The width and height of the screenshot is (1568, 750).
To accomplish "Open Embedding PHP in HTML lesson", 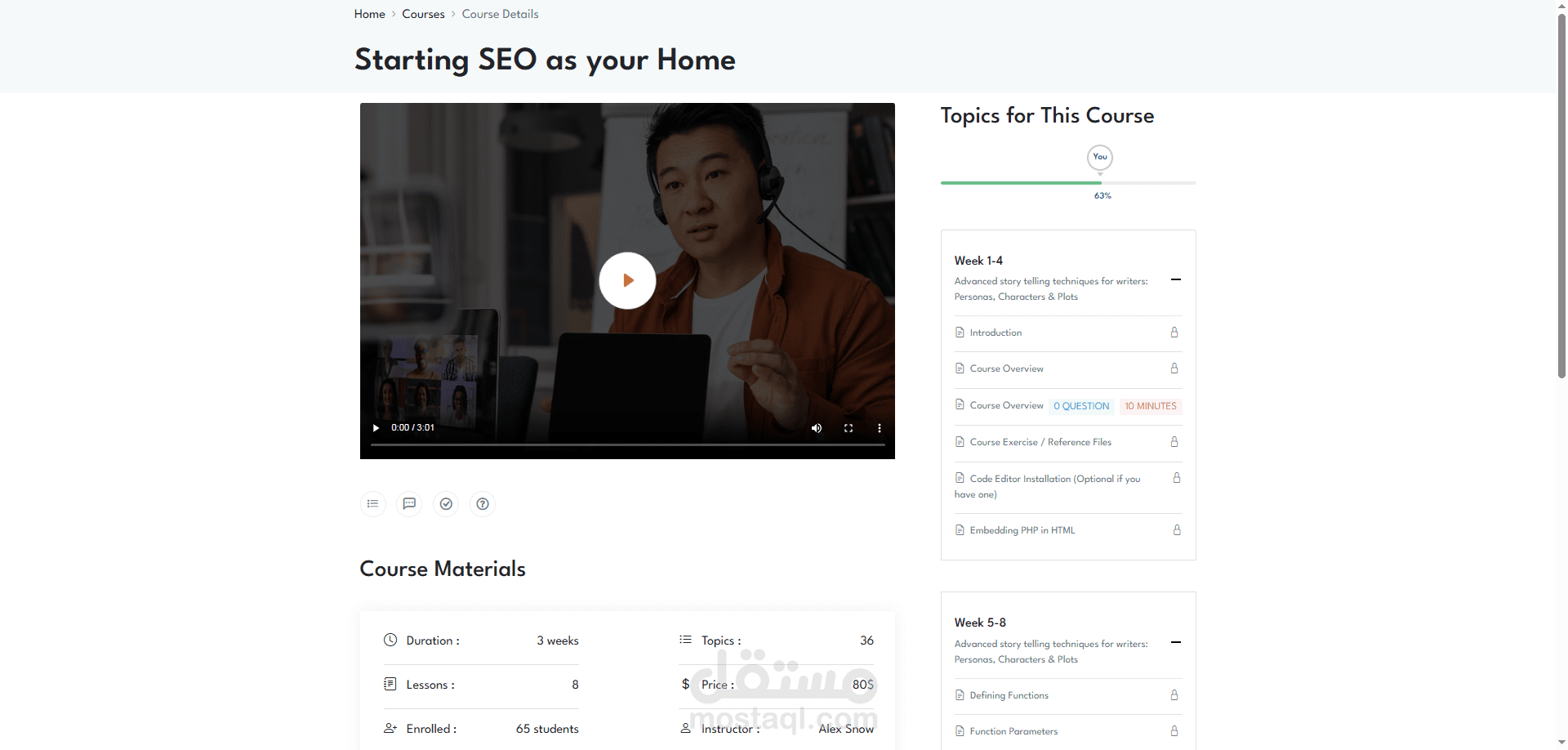I will click(x=1022, y=530).
